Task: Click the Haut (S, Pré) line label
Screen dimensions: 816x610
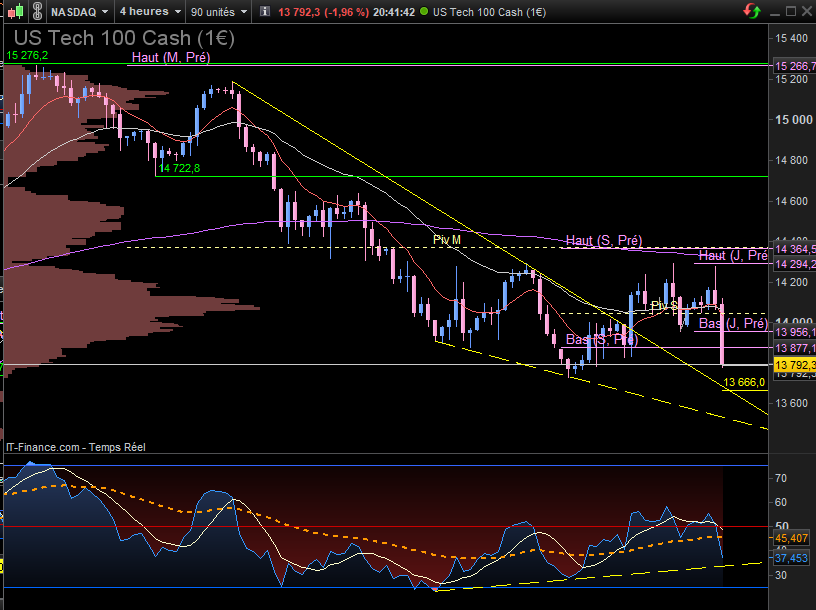Action: point(604,240)
